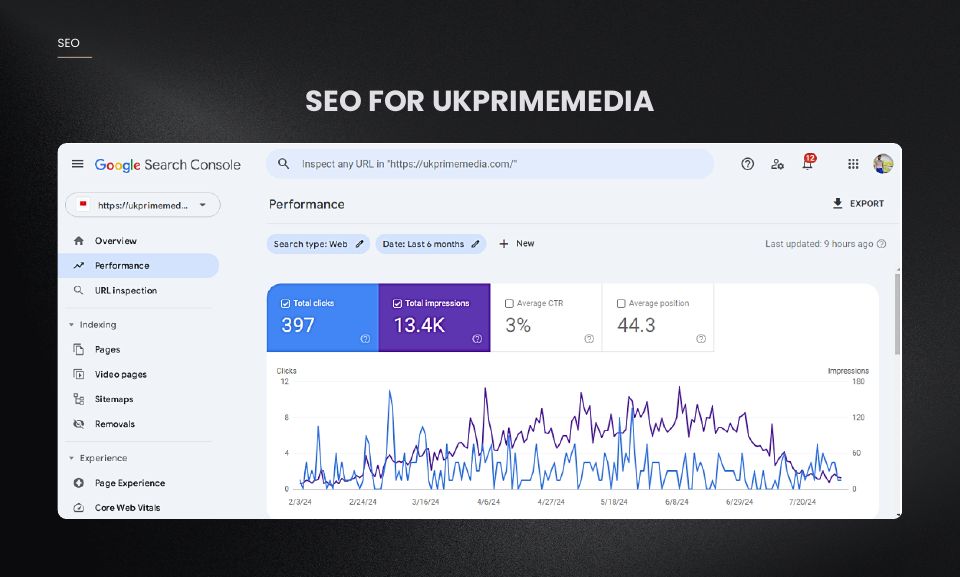Uncheck the Total clicks checkbox
The width and height of the screenshot is (960, 577).
pyautogui.click(x=285, y=303)
